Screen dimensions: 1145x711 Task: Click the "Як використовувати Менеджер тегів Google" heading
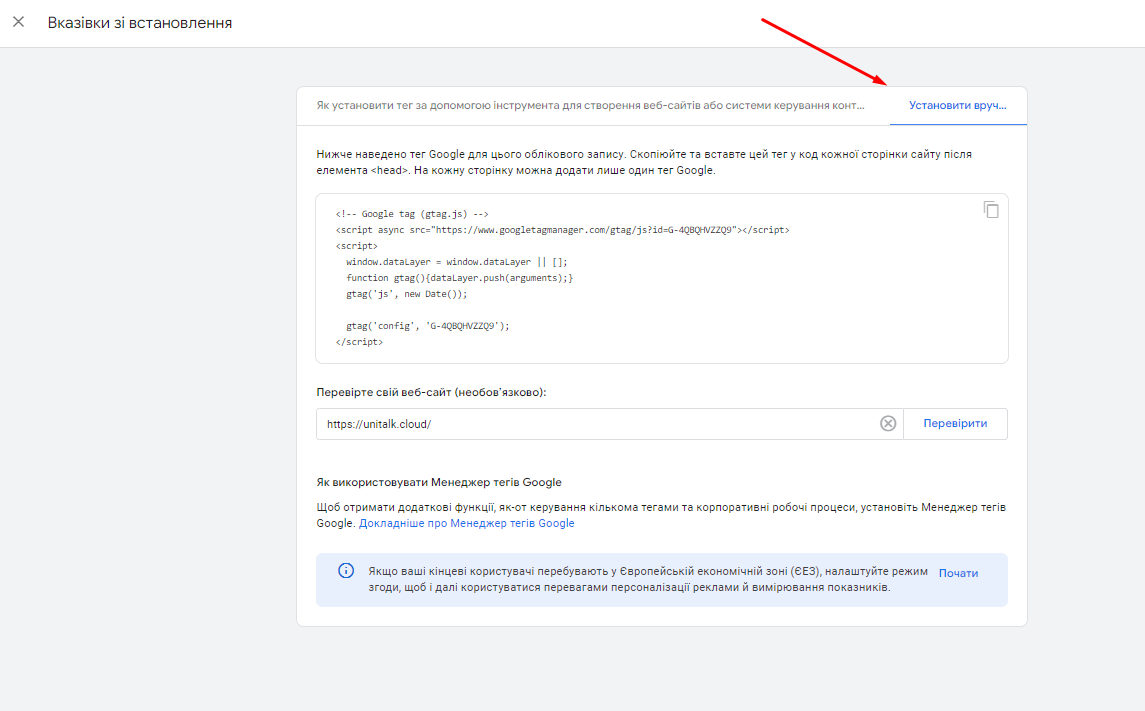pos(439,482)
